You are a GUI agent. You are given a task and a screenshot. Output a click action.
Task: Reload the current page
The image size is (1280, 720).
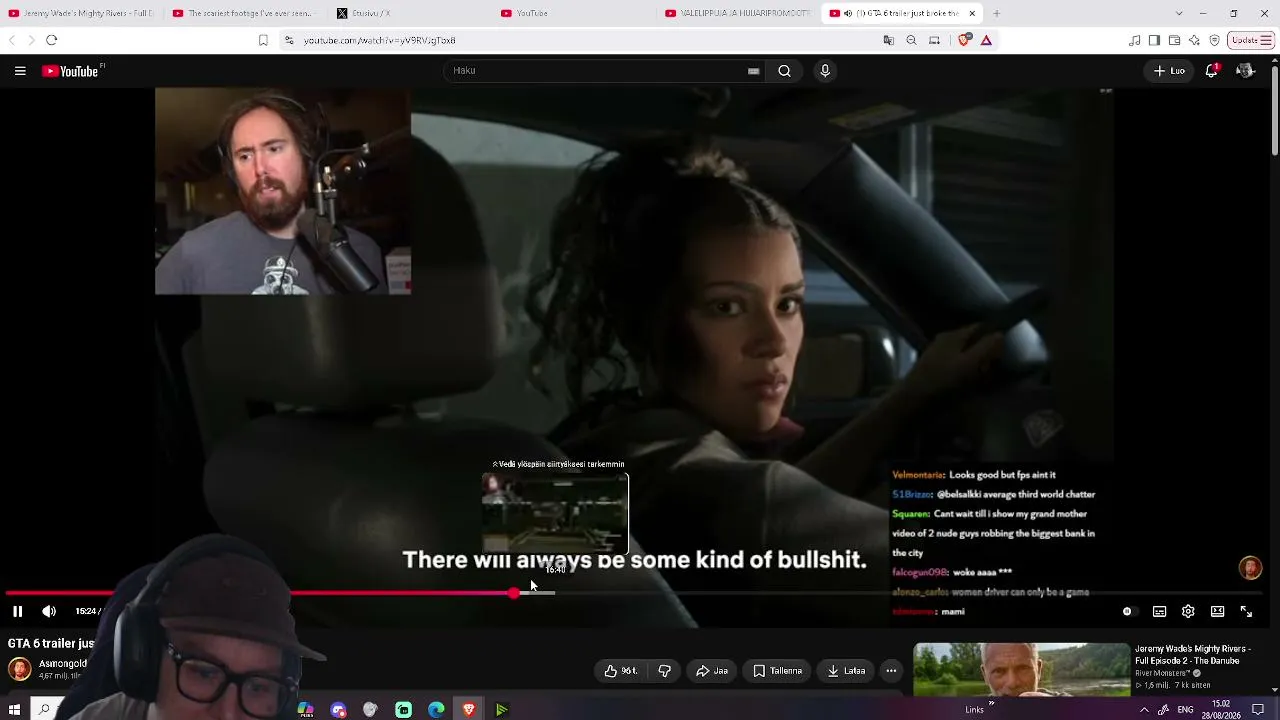pos(52,40)
